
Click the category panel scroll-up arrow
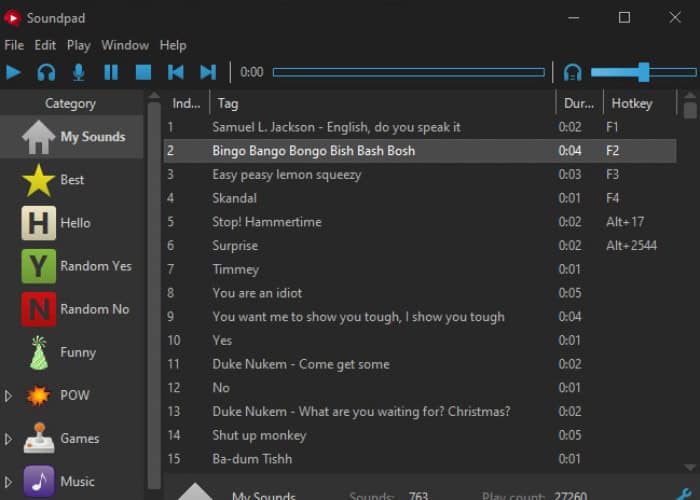click(x=154, y=95)
